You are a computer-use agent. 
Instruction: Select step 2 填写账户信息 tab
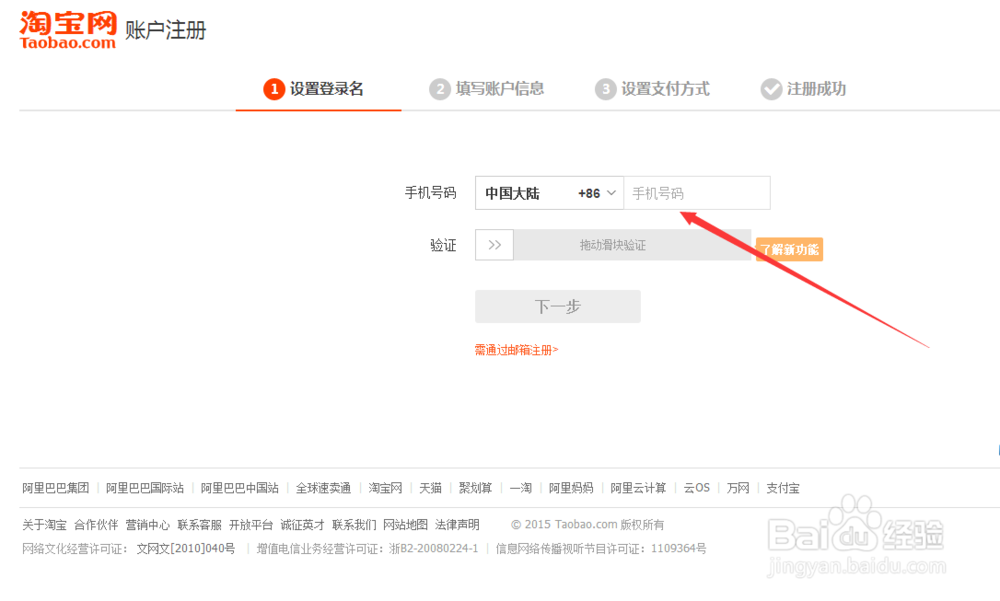coord(487,89)
